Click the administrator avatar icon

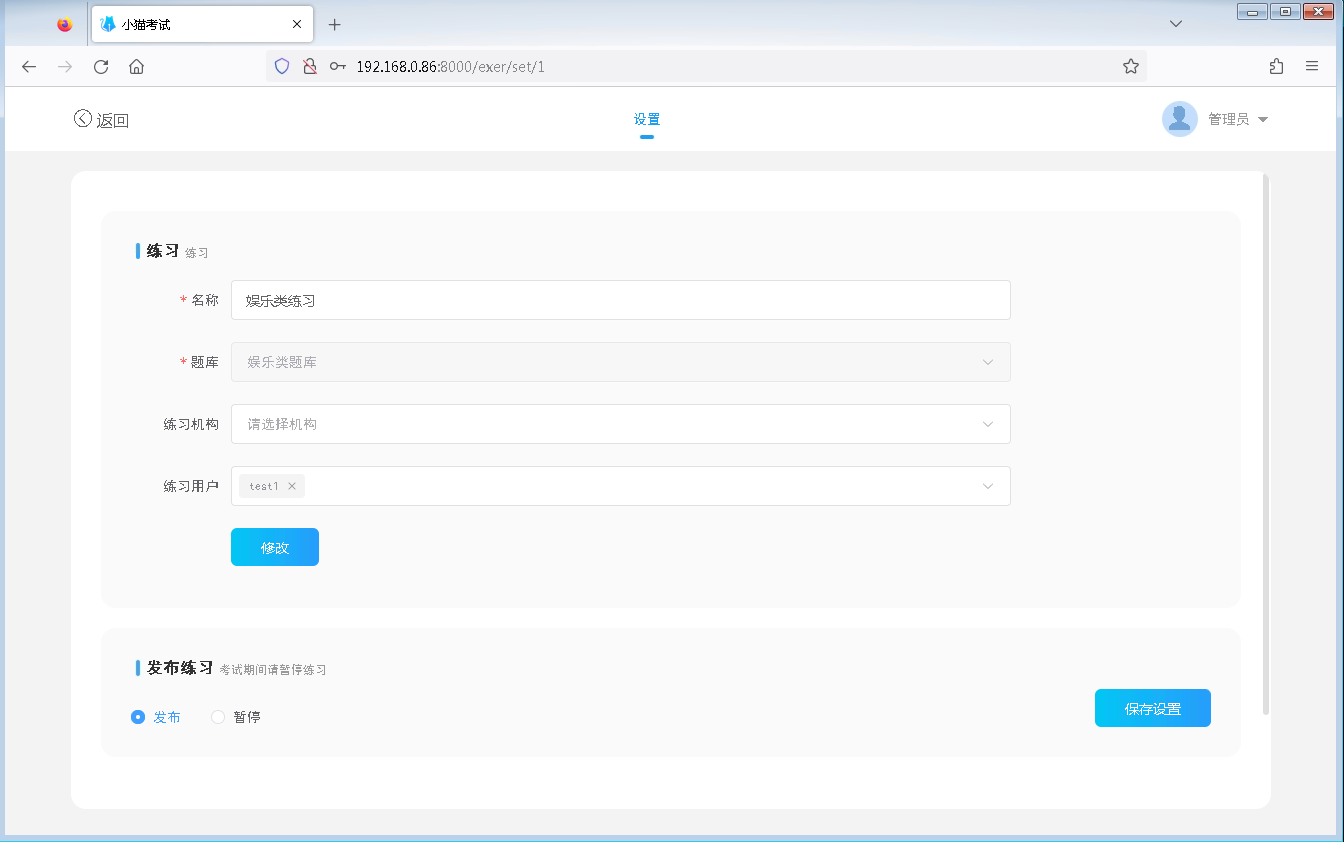(1180, 119)
